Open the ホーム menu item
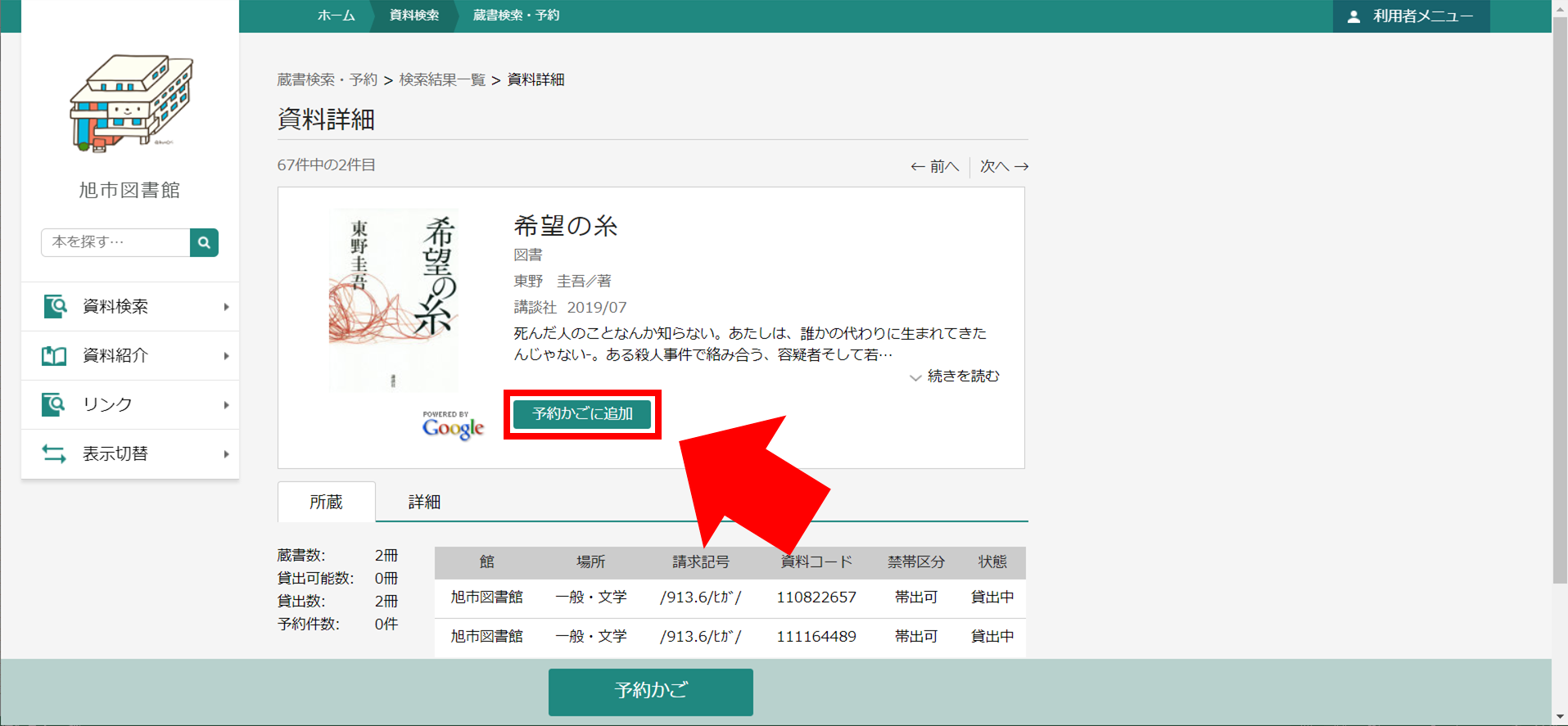 [x=337, y=16]
